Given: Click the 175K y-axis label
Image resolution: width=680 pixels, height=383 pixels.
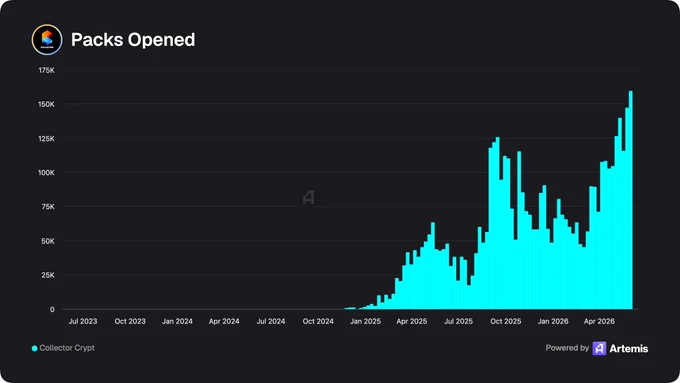Looking at the screenshot, I should coord(46,70).
